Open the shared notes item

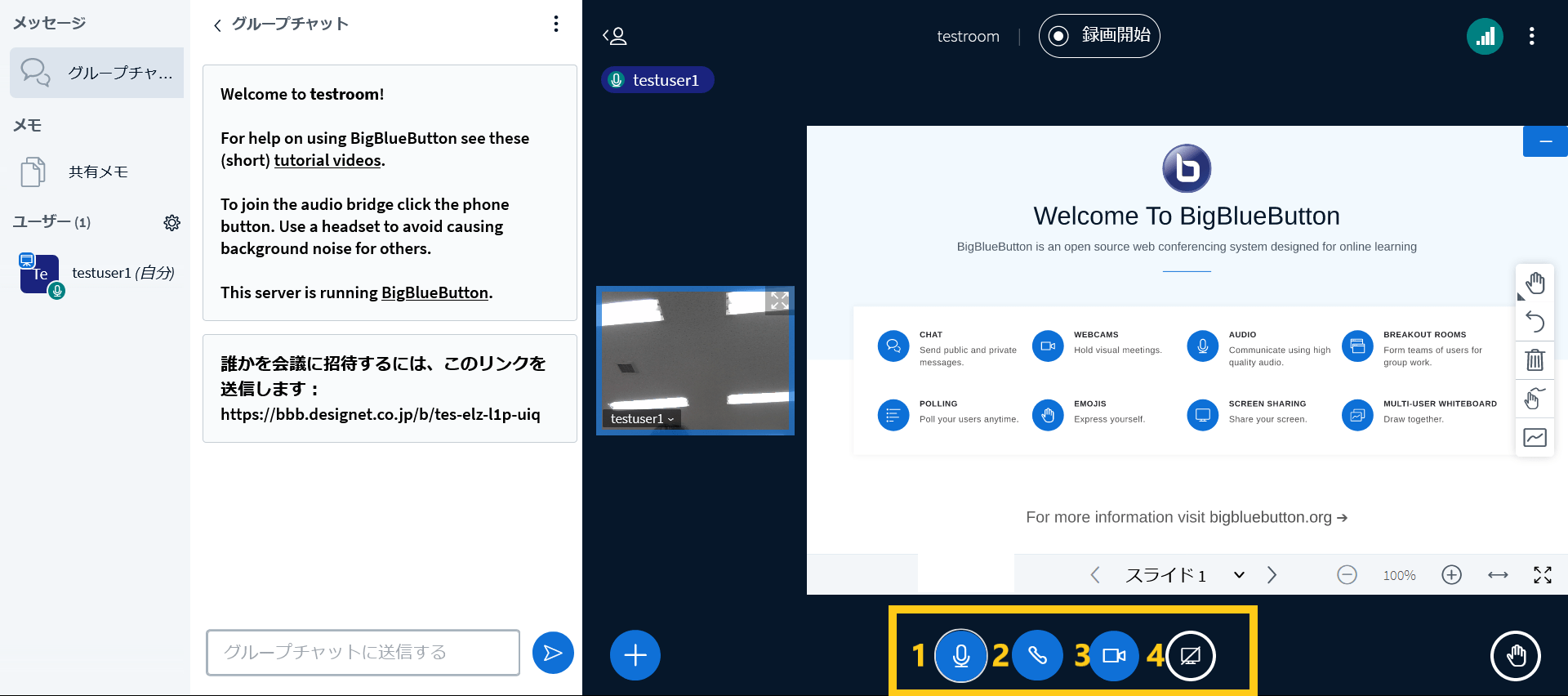coord(96,172)
